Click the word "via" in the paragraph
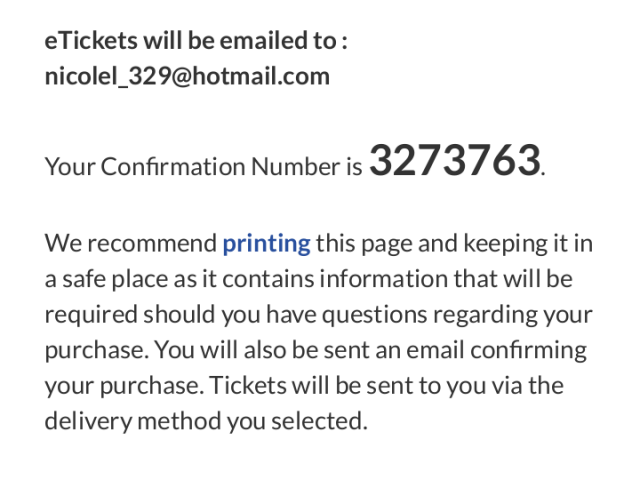The width and height of the screenshot is (640, 480). coord(506,386)
